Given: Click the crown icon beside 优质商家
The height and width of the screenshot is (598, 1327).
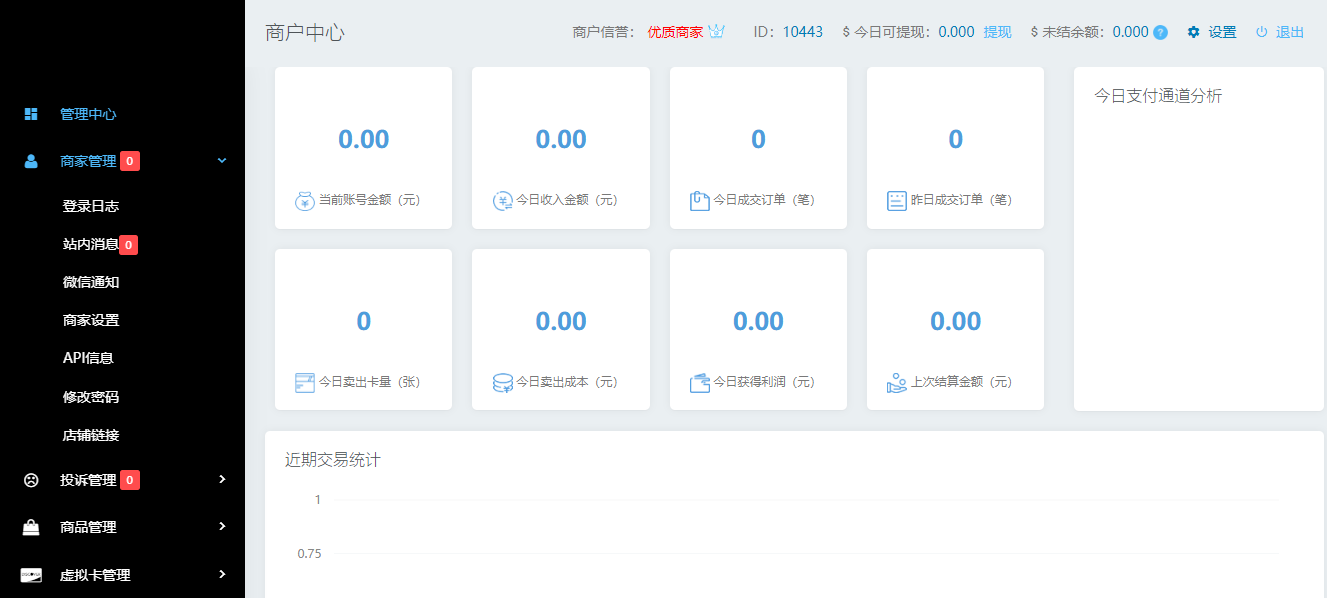Looking at the screenshot, I should coord(716,31).
